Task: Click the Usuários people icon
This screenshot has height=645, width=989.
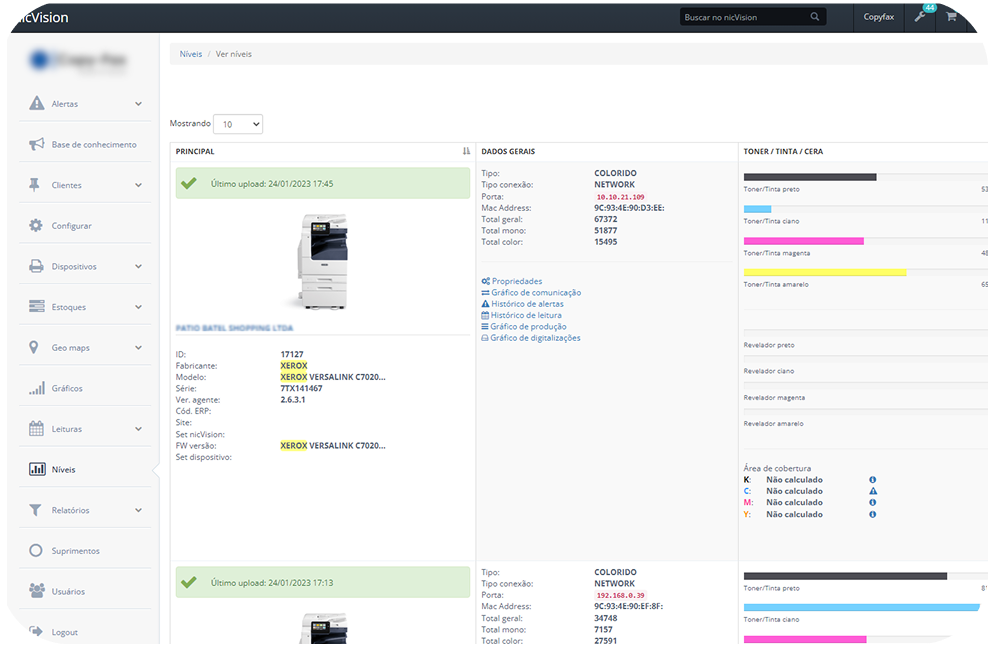Action: 37,591
